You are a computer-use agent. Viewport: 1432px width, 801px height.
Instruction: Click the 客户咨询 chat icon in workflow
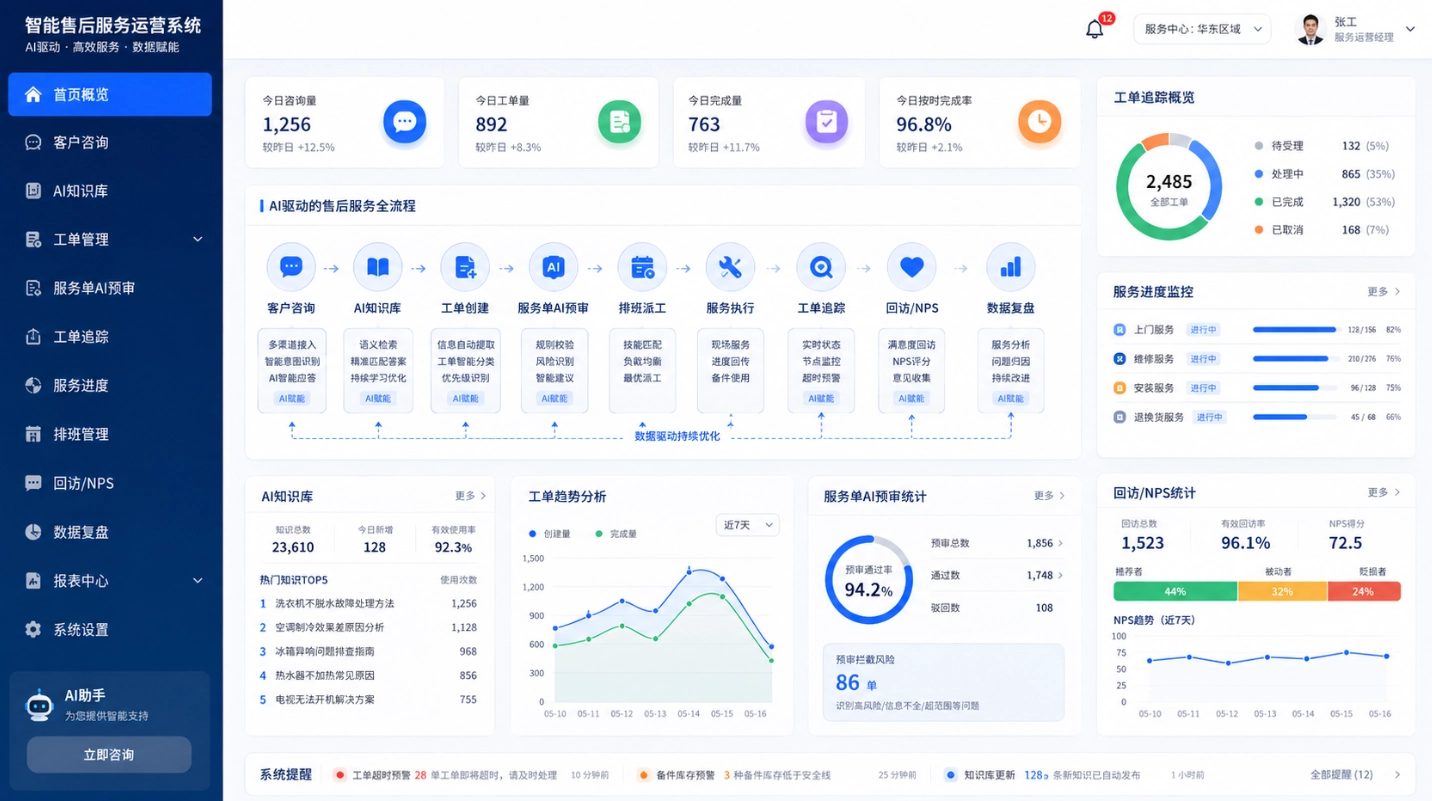pyautogui.click(x=291, y=267)
